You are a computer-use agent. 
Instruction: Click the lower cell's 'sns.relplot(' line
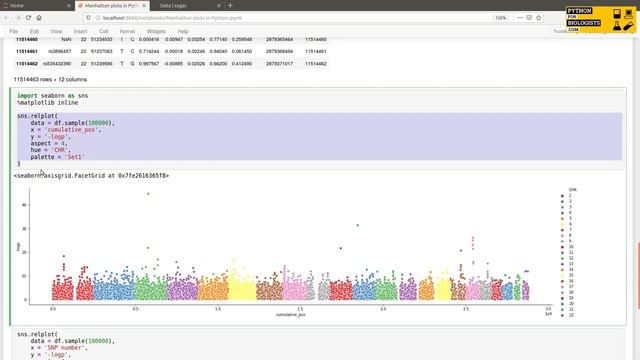pyautogui.click(x=38, y=334)
